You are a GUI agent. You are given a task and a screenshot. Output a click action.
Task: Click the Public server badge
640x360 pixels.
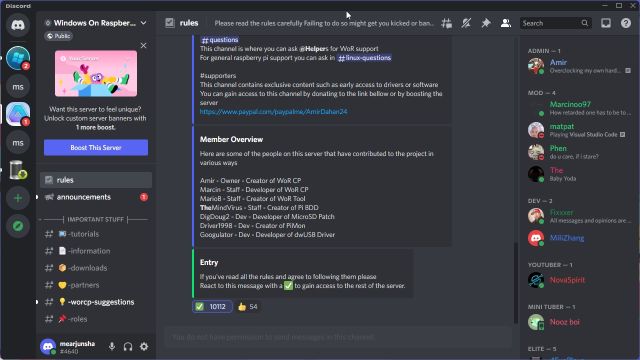(x=58, y=36)
